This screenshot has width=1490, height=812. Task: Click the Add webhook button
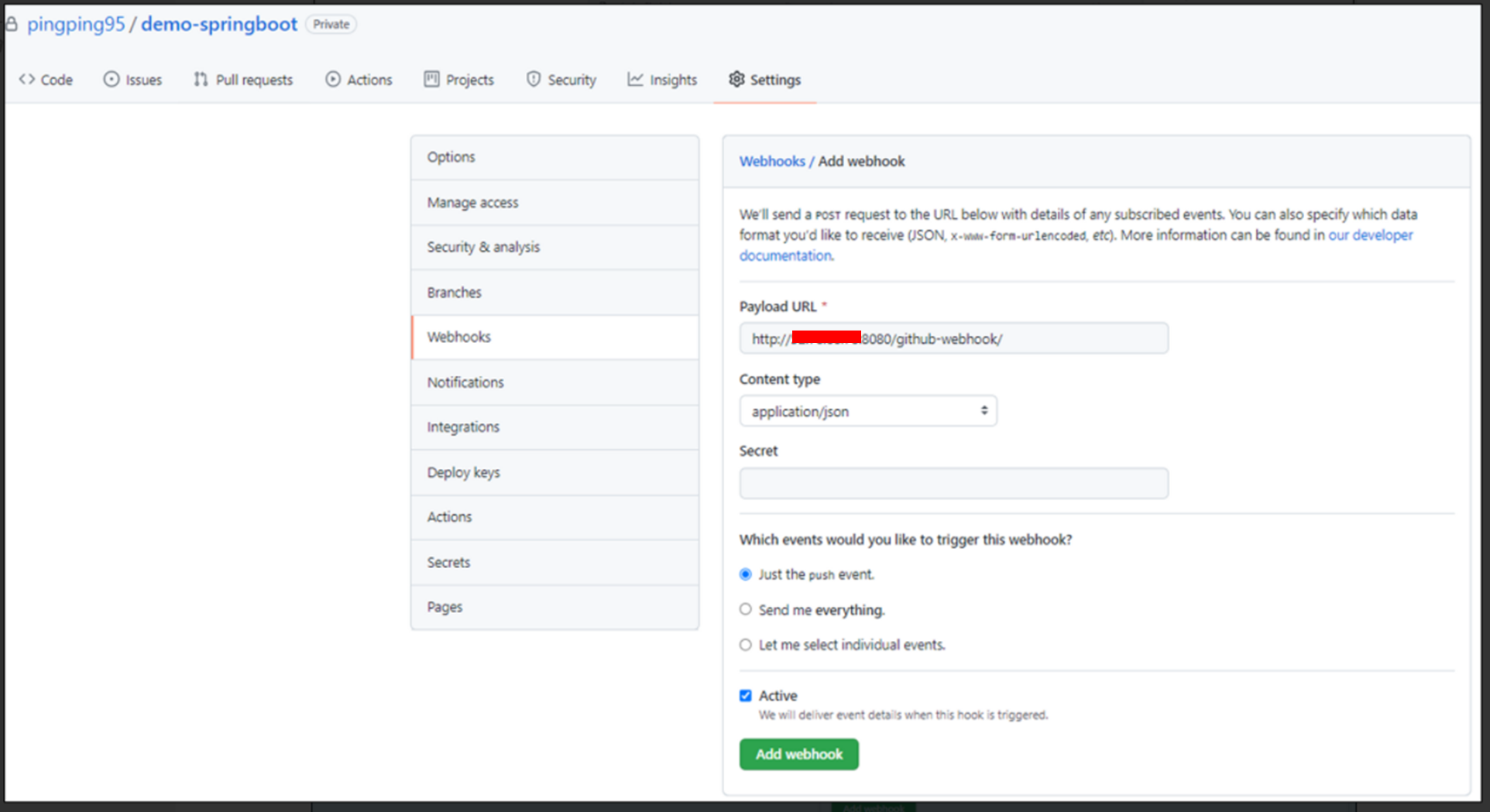click(798, 754)
